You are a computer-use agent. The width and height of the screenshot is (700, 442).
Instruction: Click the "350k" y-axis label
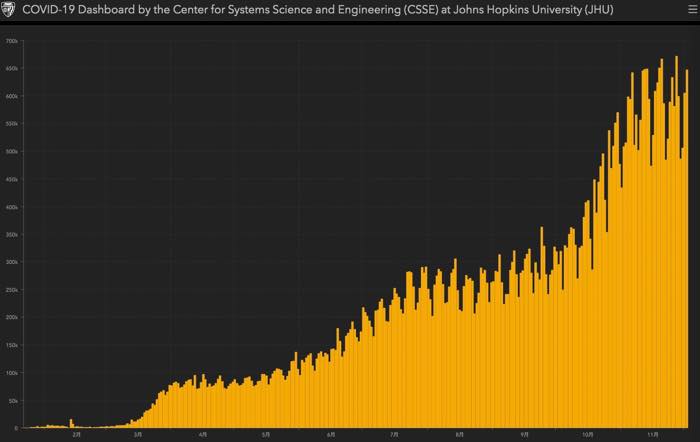(x=12, y=235)
